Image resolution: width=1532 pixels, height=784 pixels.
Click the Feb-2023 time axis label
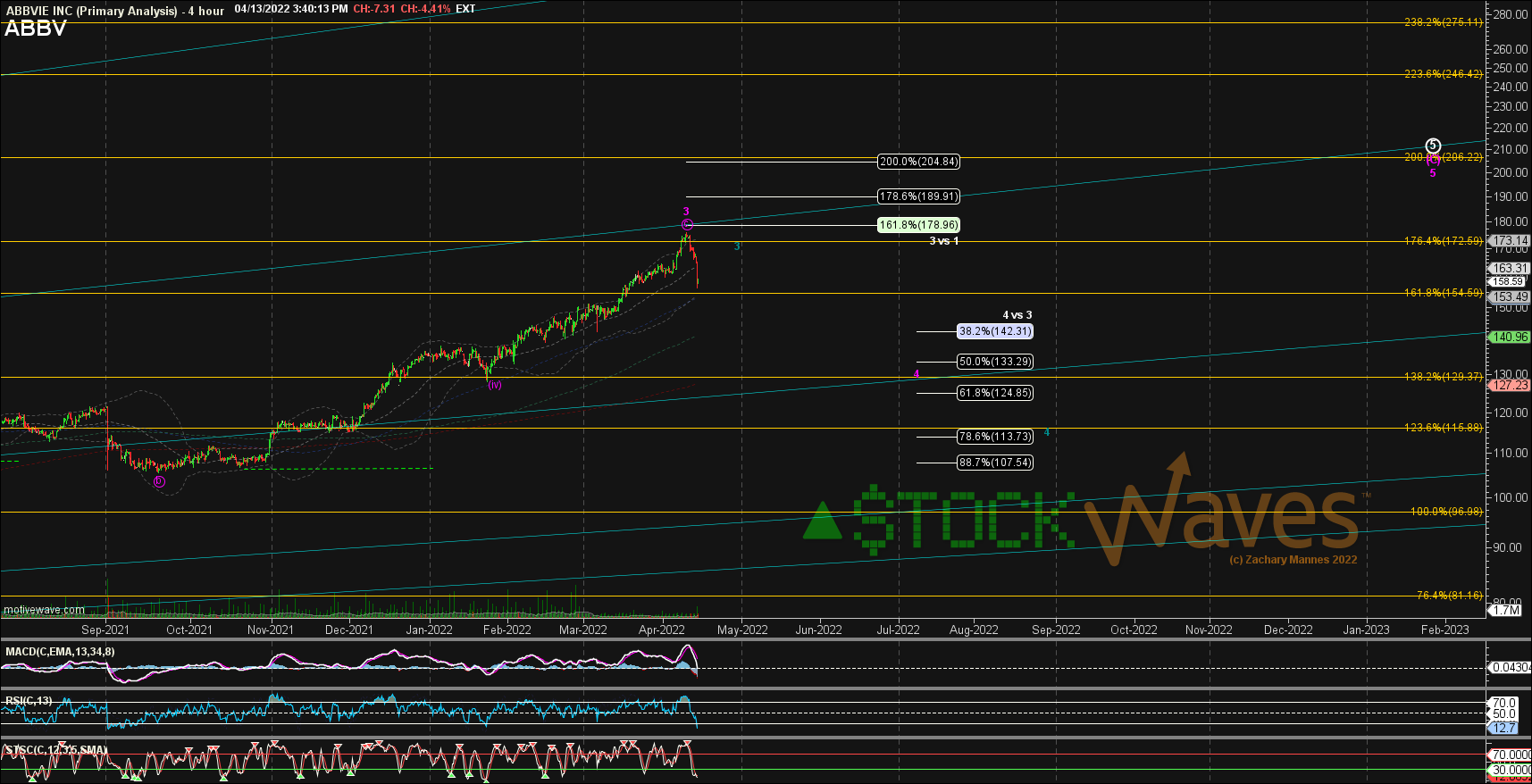[x=1444, y=630]
